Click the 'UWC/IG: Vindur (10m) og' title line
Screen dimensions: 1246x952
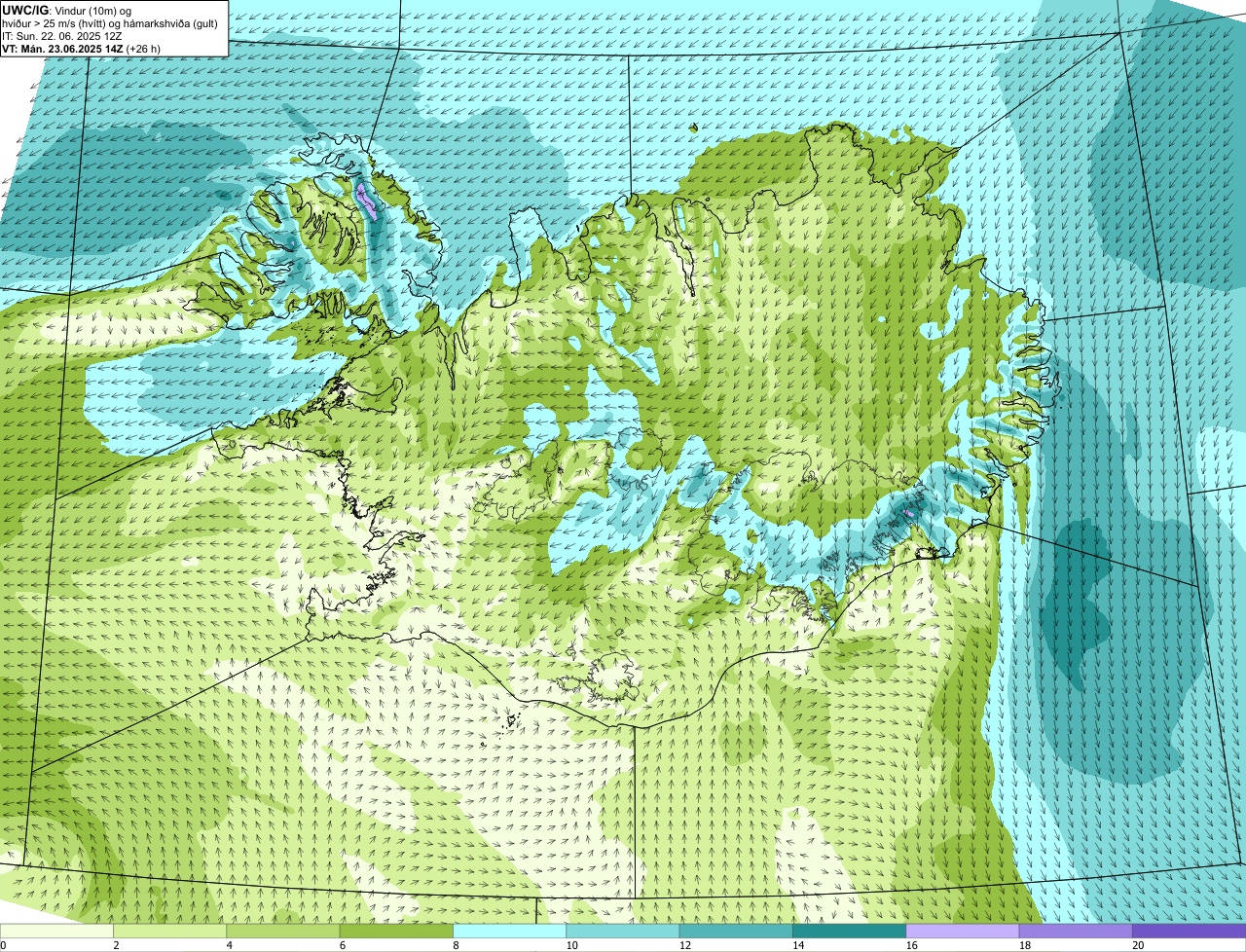pyautogui.click(x=65, y=10)
